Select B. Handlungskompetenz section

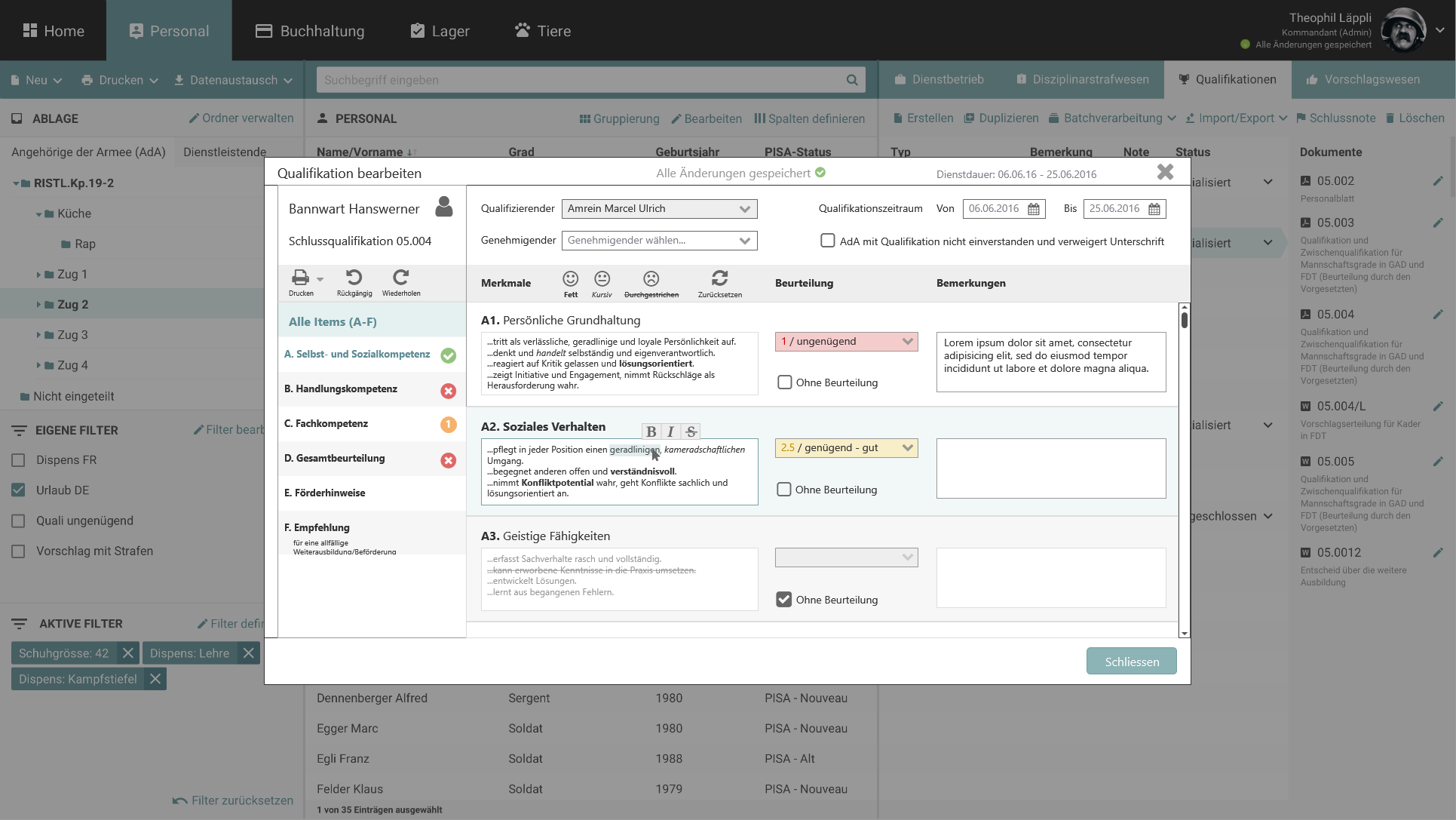[x=341, y=389]
